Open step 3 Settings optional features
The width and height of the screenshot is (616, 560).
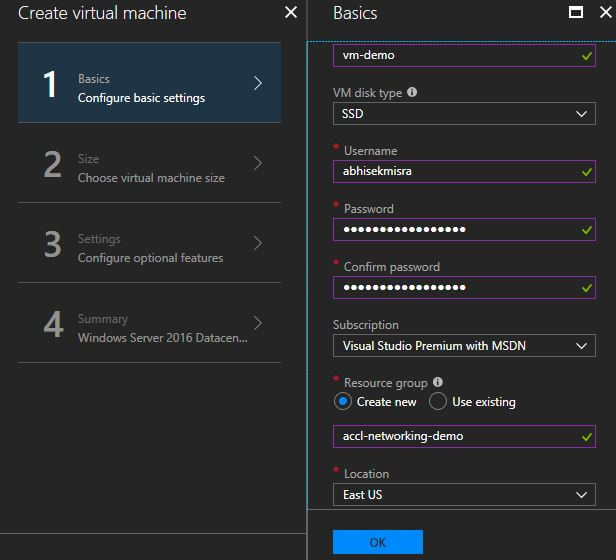(149, 243)
